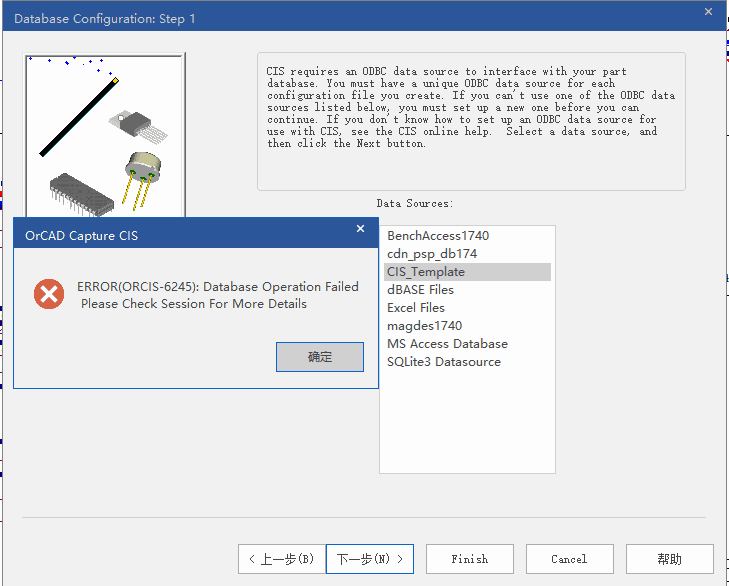
Task: Confirm the error dialog with 确定
Action: point(320,357)
